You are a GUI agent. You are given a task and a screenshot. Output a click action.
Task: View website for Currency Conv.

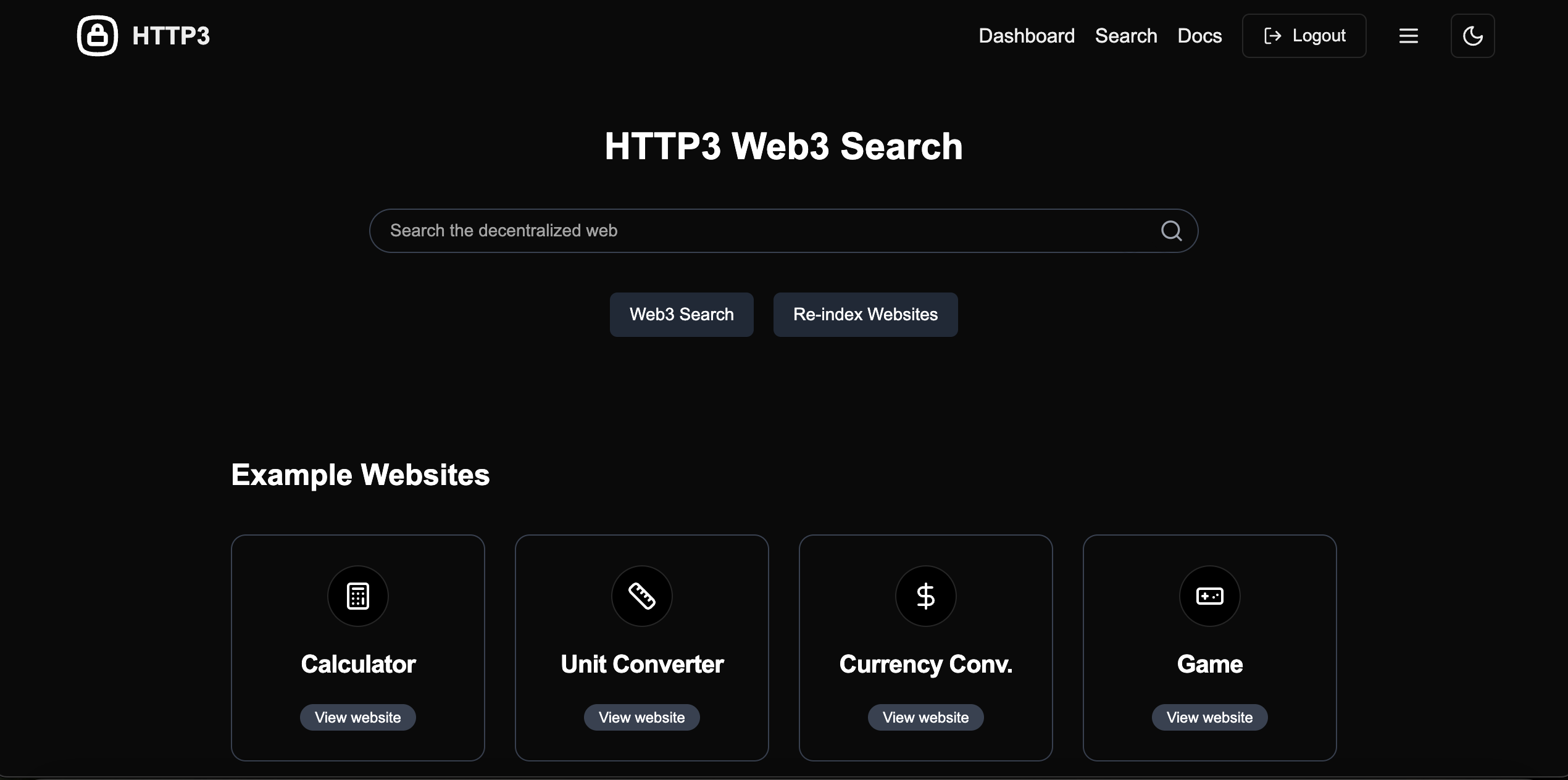click(x=926, y=717)
